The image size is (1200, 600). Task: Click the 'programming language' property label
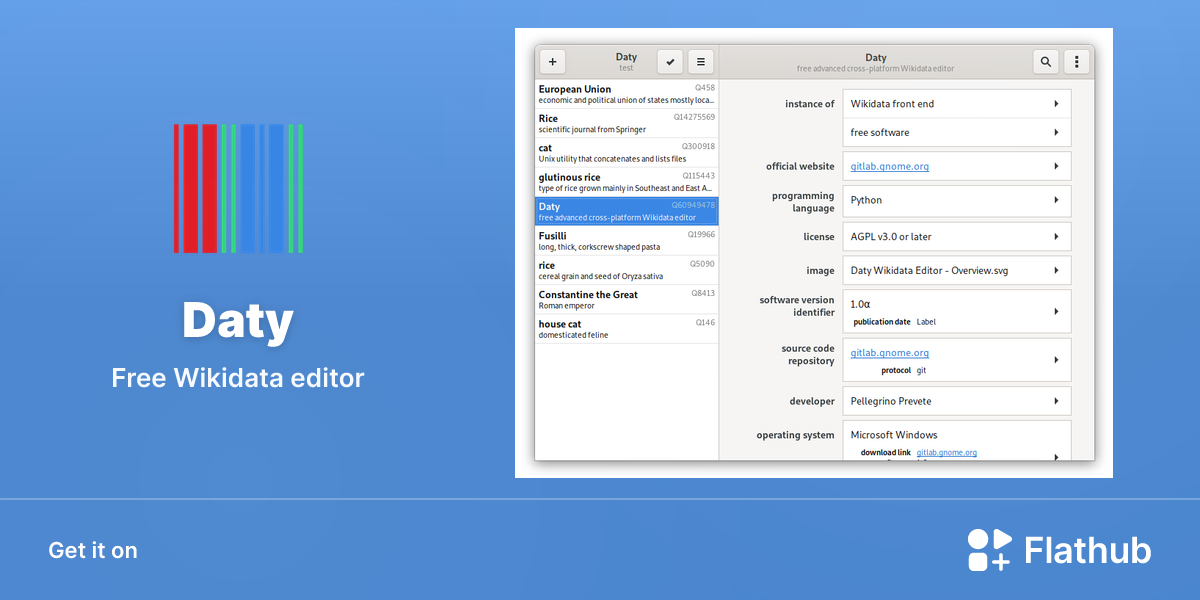point(803,202)
